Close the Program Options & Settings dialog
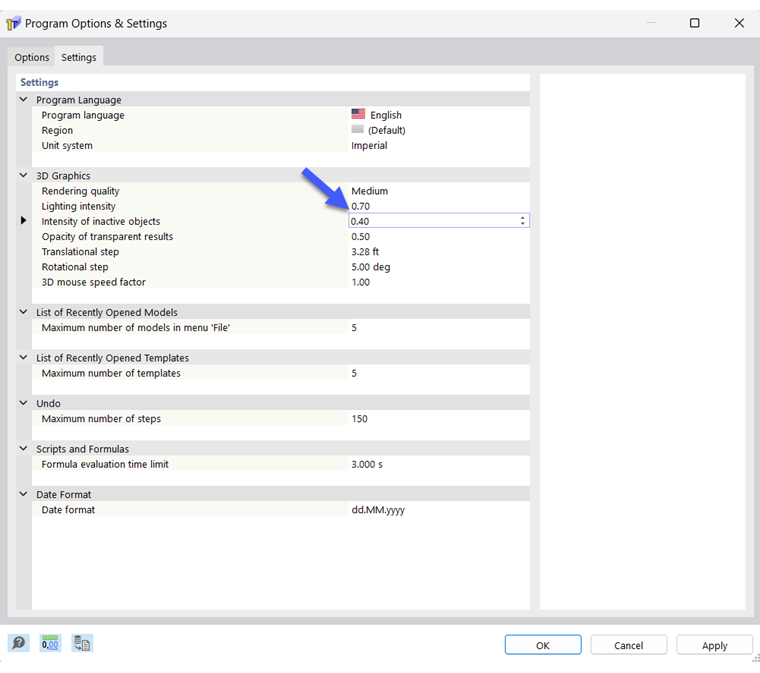This screenshot has width=760, height=673. pyautogui.click(x=739, y=23)
